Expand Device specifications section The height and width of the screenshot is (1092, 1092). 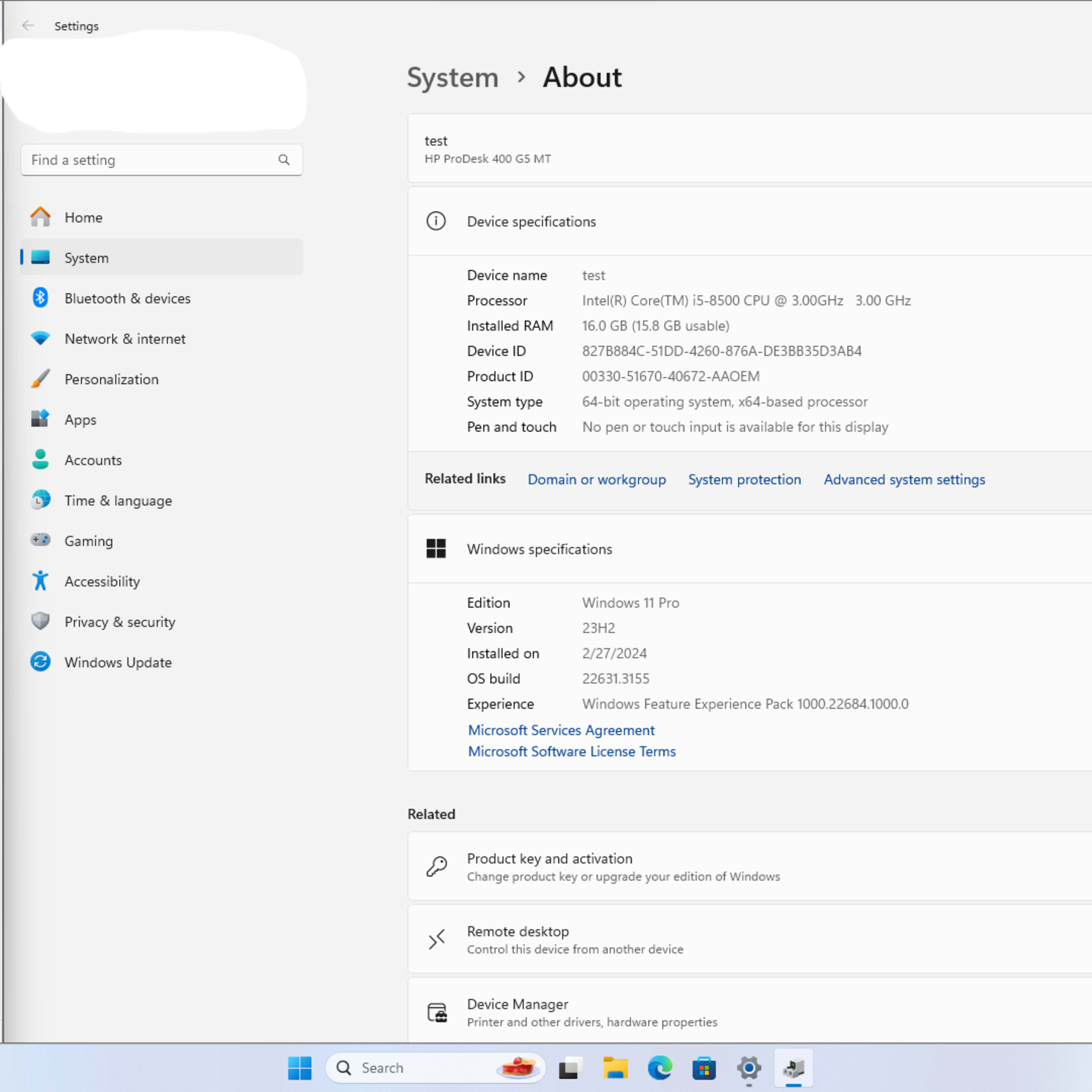[532, 221]
